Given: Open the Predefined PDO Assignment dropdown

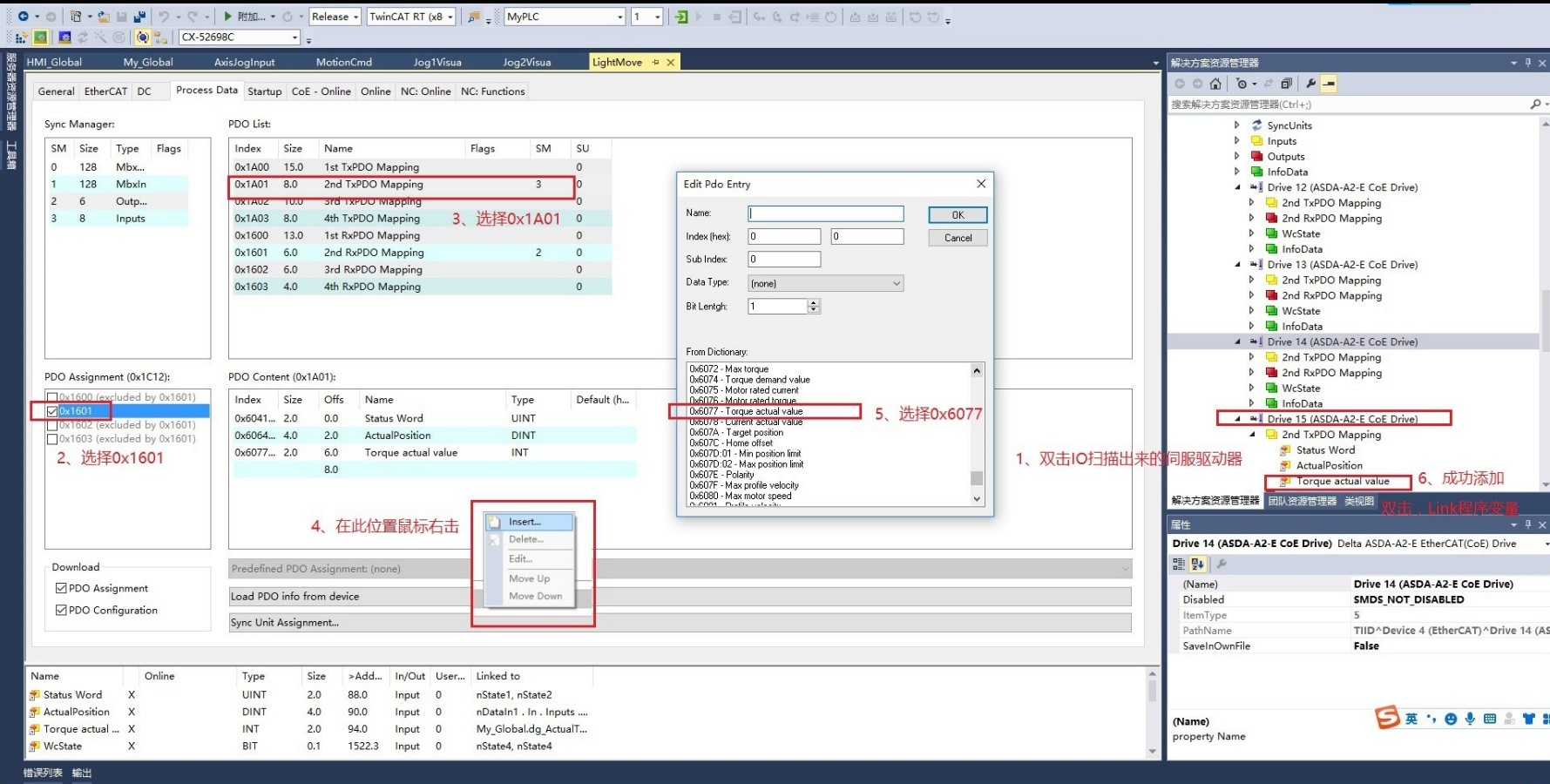Looking at the screenshot, I should [680, 569].
